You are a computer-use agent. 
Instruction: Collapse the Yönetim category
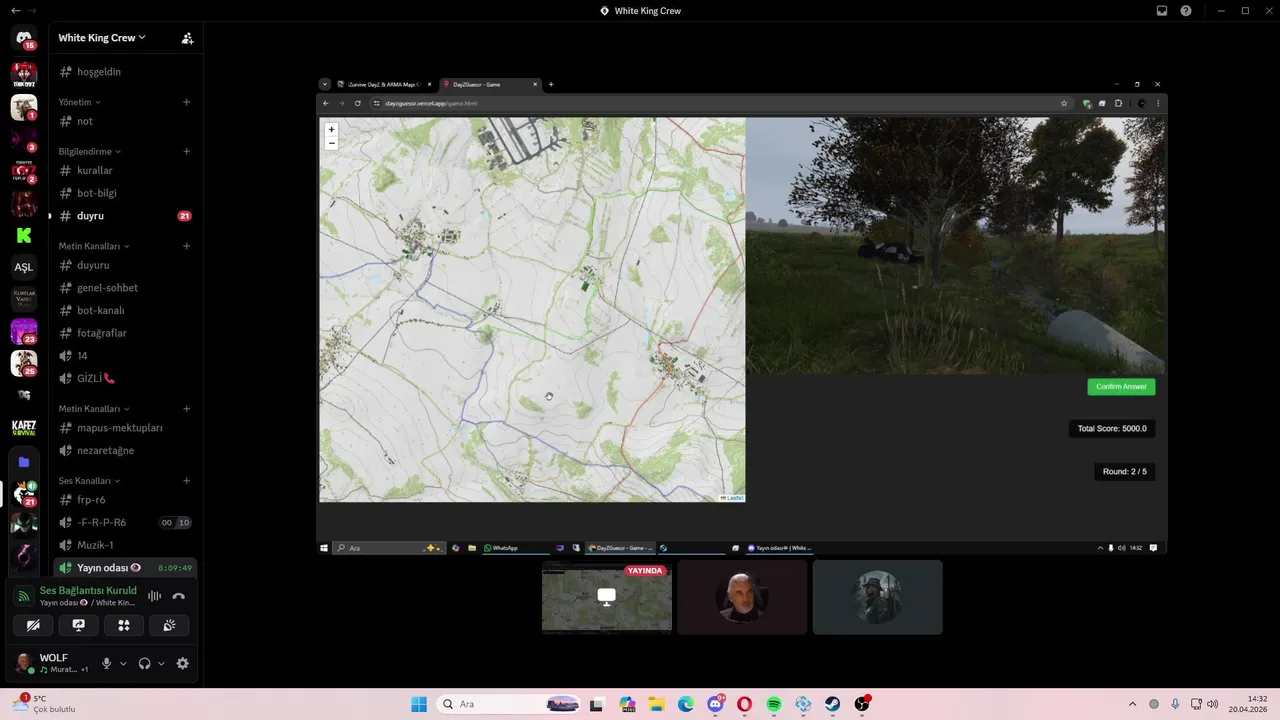click(79, 102)
